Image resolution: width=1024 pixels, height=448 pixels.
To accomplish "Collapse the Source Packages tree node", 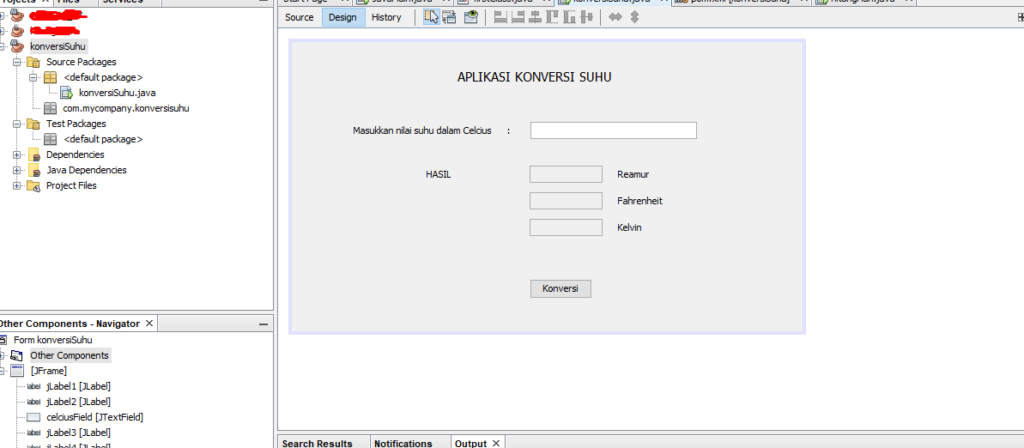I will coord(17,62).
